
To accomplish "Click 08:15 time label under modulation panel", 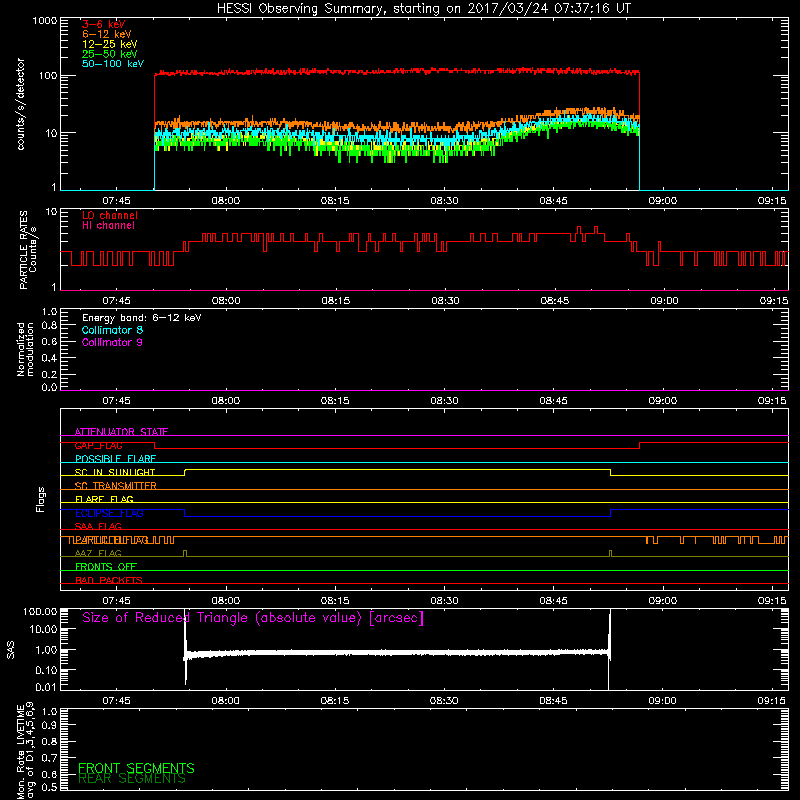I will (335, 401).
